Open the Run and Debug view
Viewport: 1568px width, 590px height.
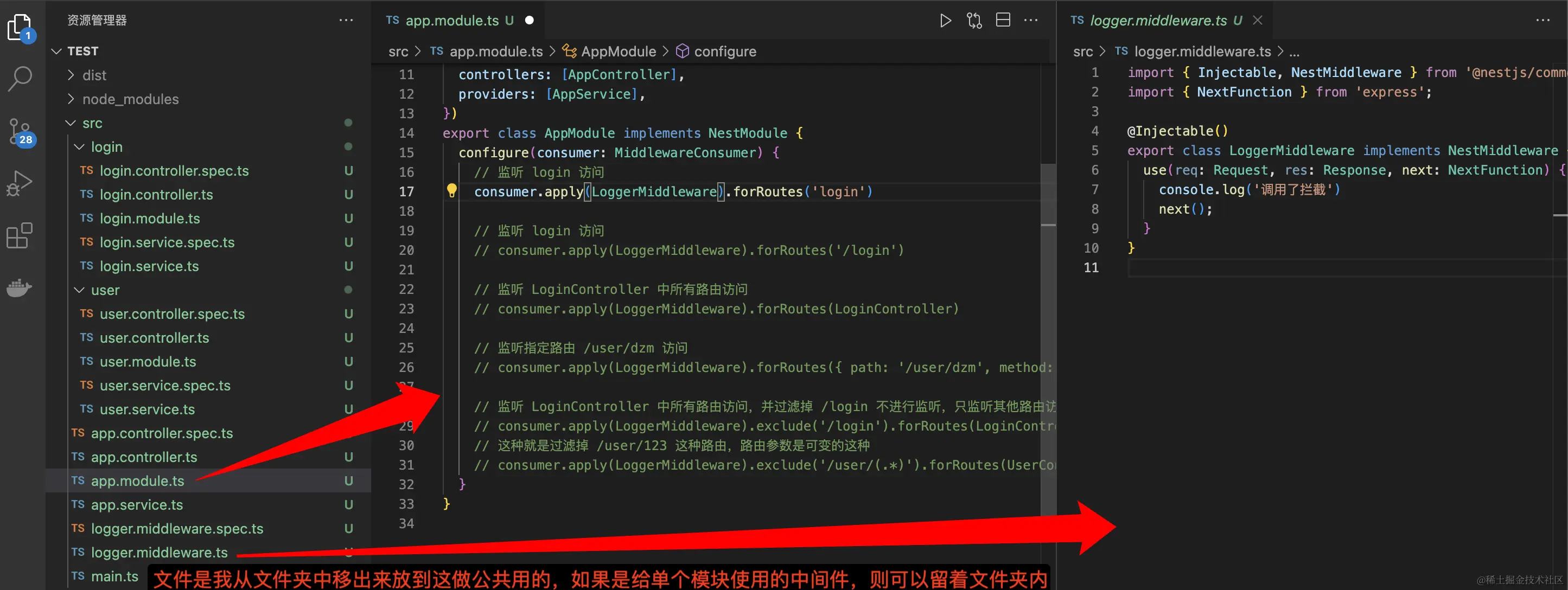(20, 182)
